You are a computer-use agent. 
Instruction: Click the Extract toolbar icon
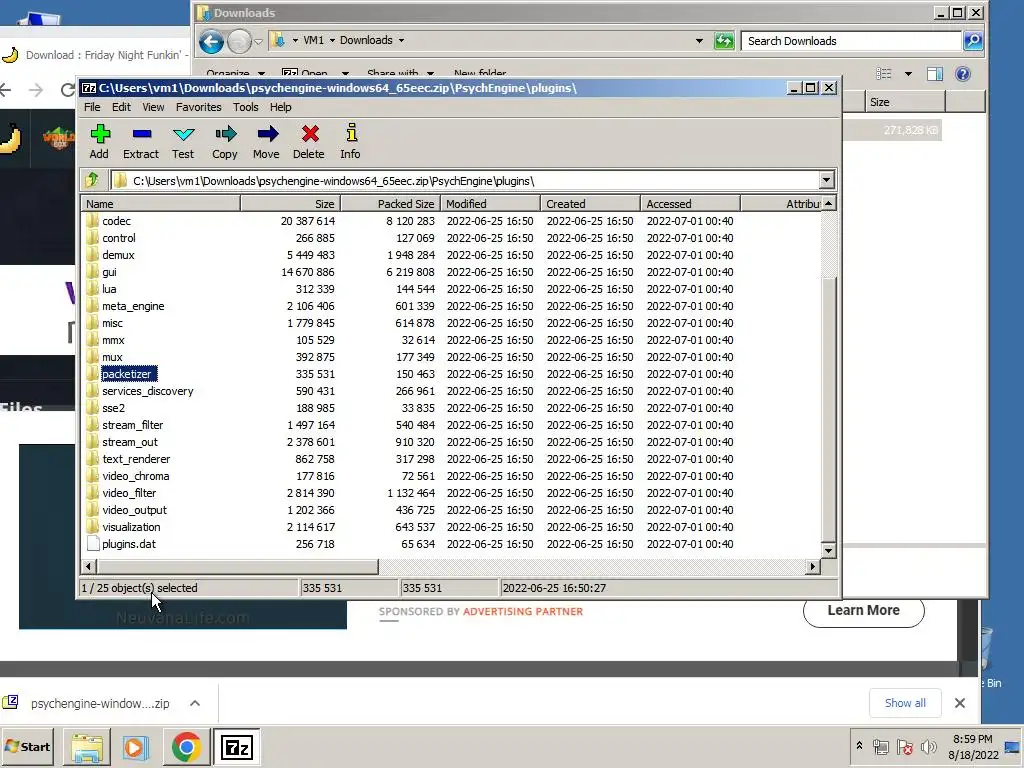tap(141, 134)
